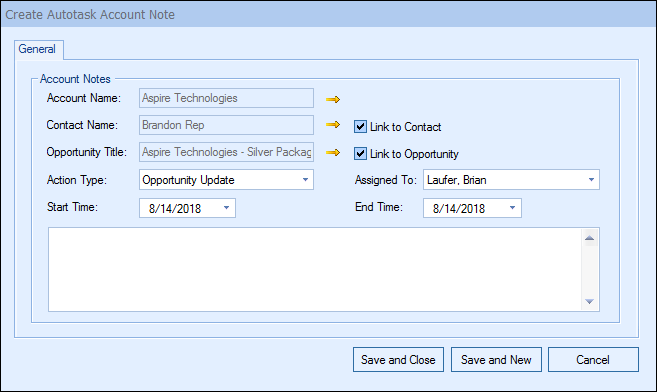Click the Save and New button
The height and width of the screenshot is (392, 657).
click(496, 359)
